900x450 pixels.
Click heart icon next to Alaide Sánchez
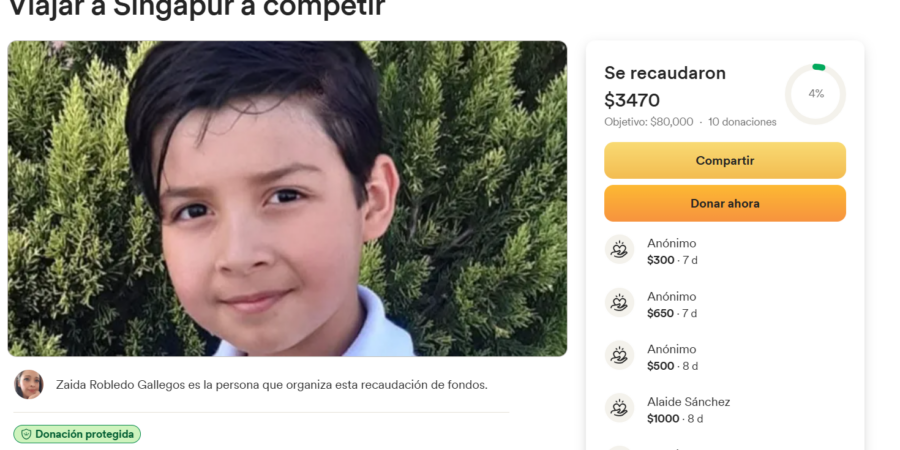pos(619,408)
